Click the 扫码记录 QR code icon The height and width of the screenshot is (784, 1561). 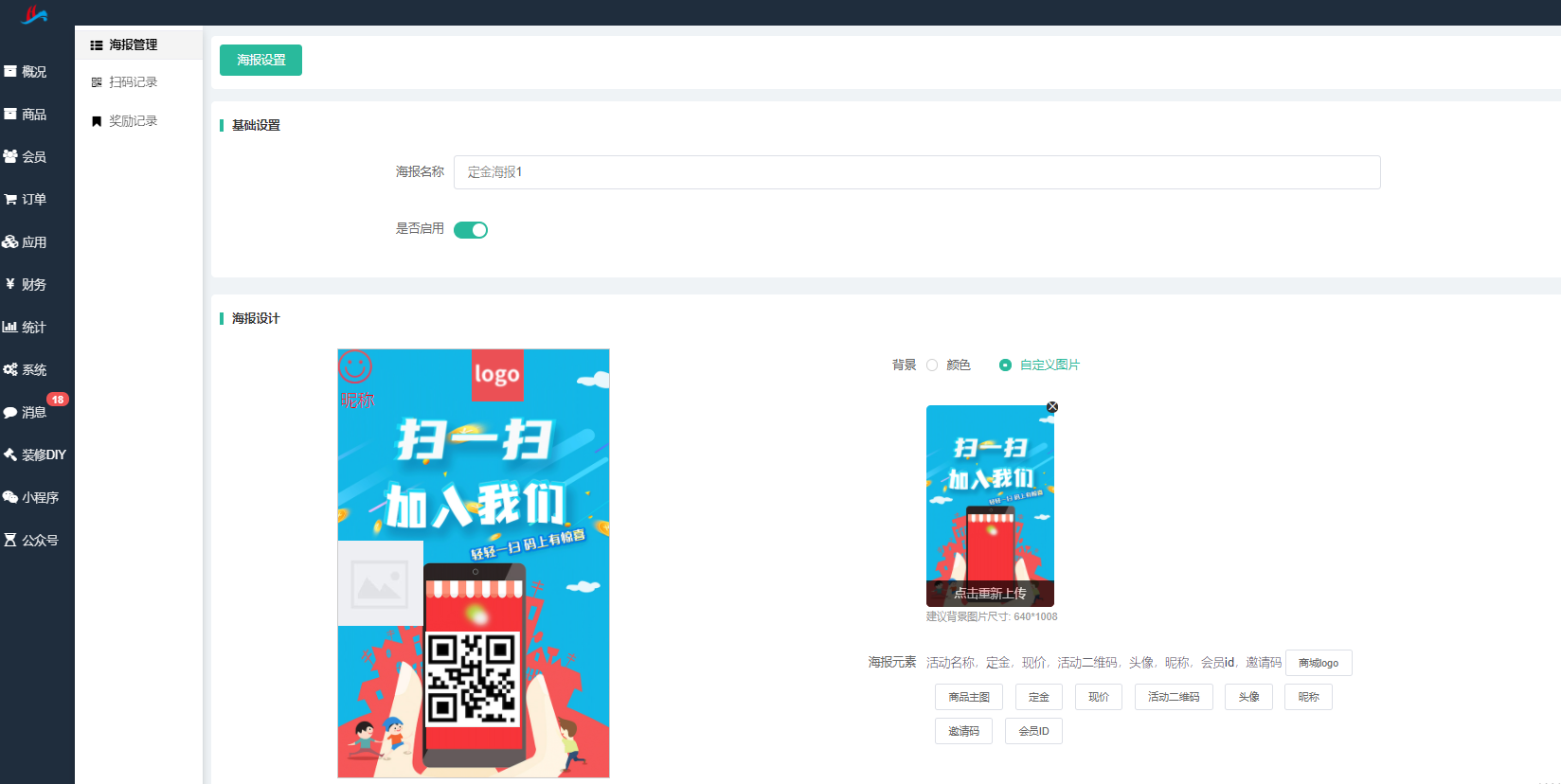coord(97,82)
